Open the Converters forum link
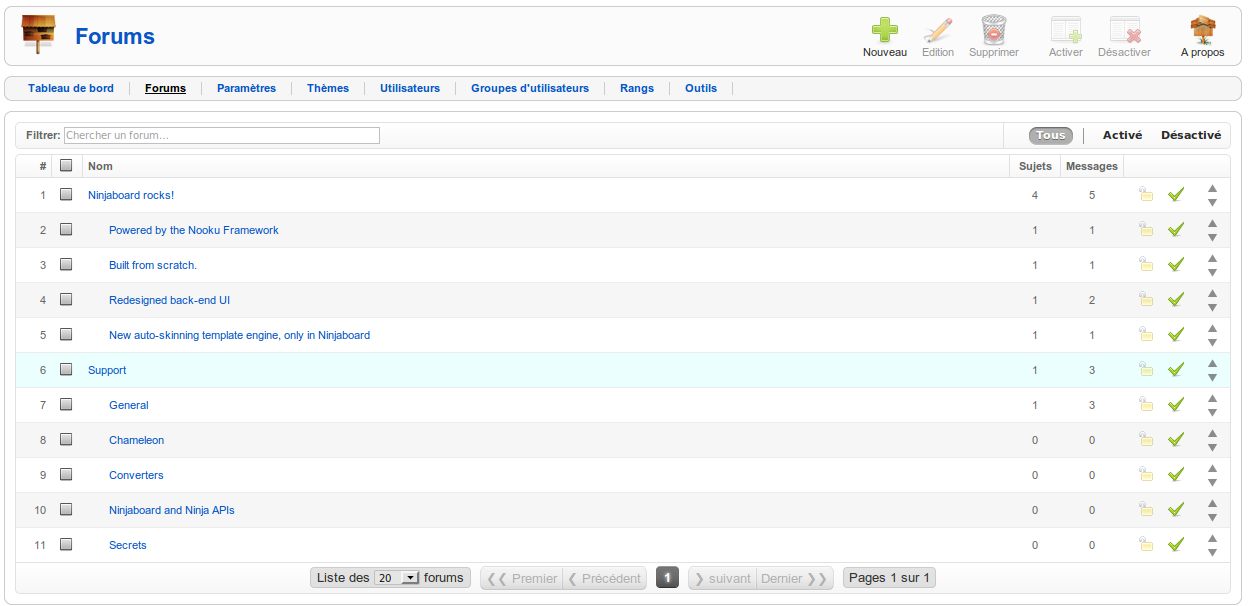Image resolution: width=1251 pixels, height=606 pixels. [136, 475]
